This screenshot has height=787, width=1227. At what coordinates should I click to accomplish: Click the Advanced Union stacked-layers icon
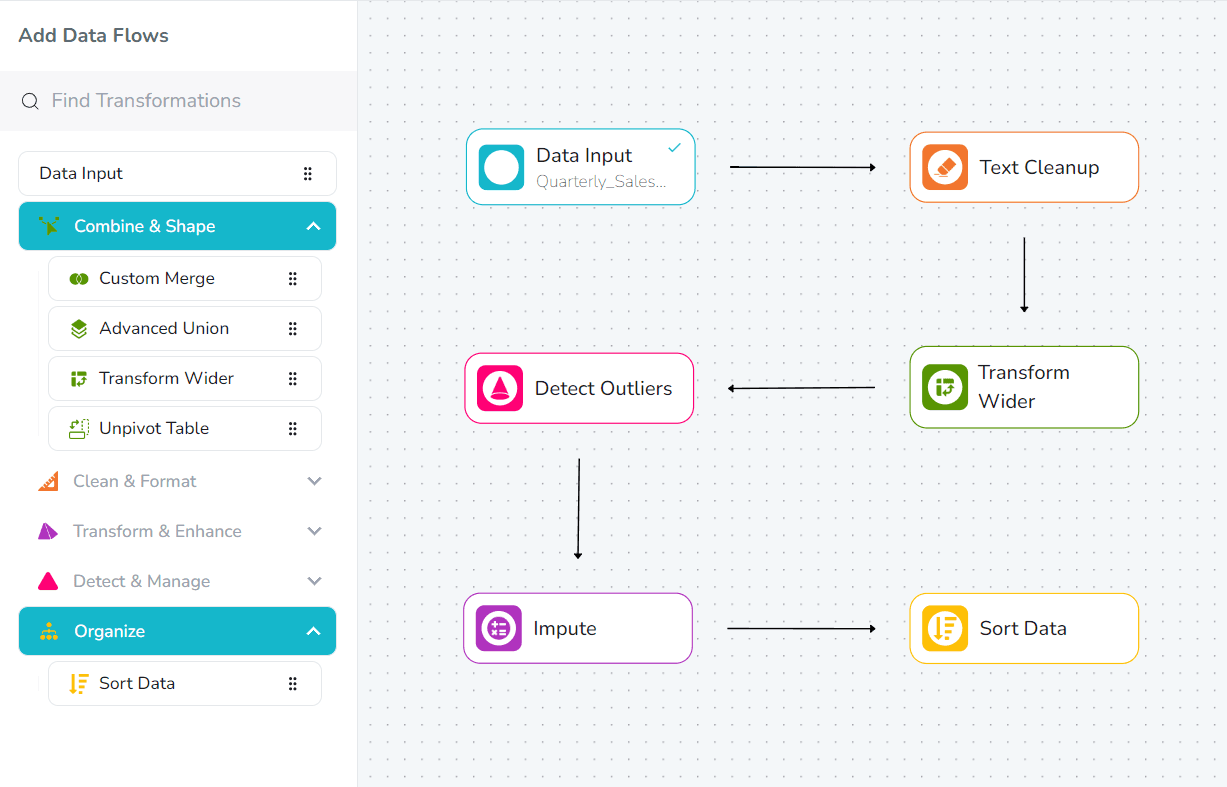[x=79, y=328]
